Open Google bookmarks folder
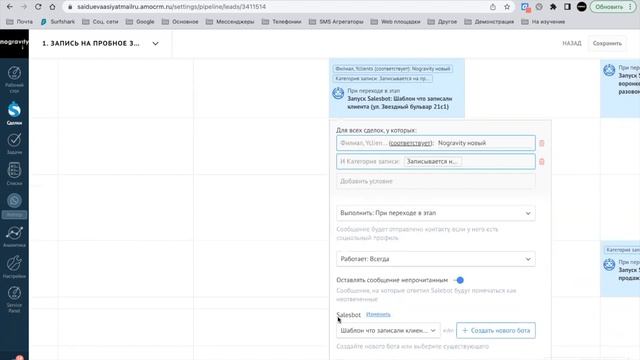 pyautogui.click(x=140, y=22)
